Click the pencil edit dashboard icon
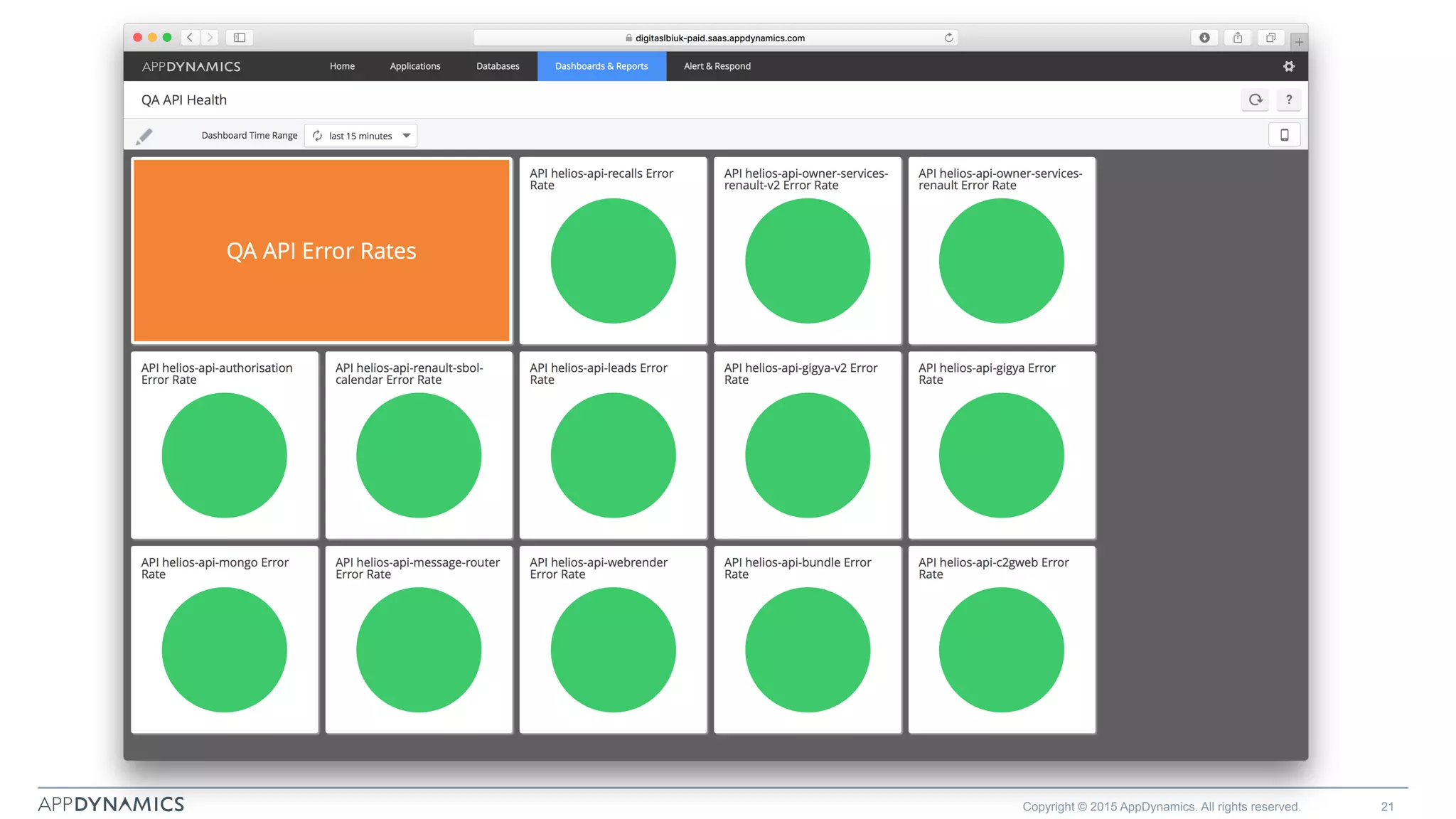Image resolution: width=1456 pixels, height=819 pixels. (x=144, y=136)
